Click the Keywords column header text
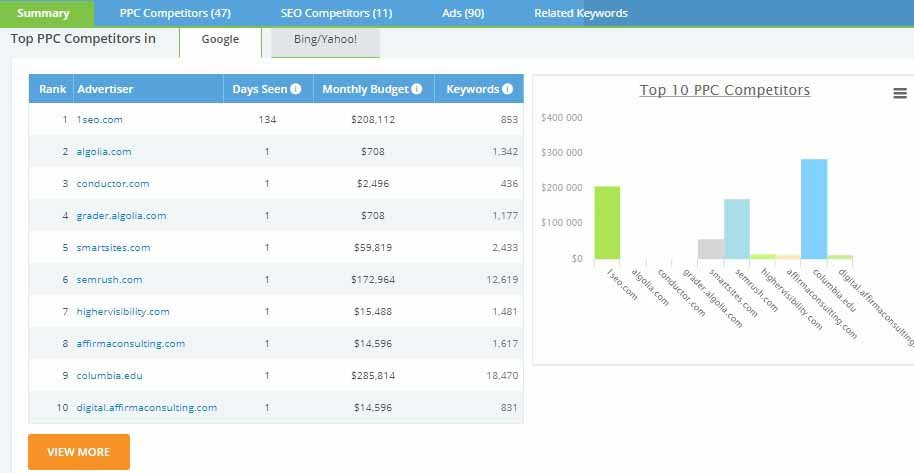Screen dimensions: 914x473 coord(473,89)
